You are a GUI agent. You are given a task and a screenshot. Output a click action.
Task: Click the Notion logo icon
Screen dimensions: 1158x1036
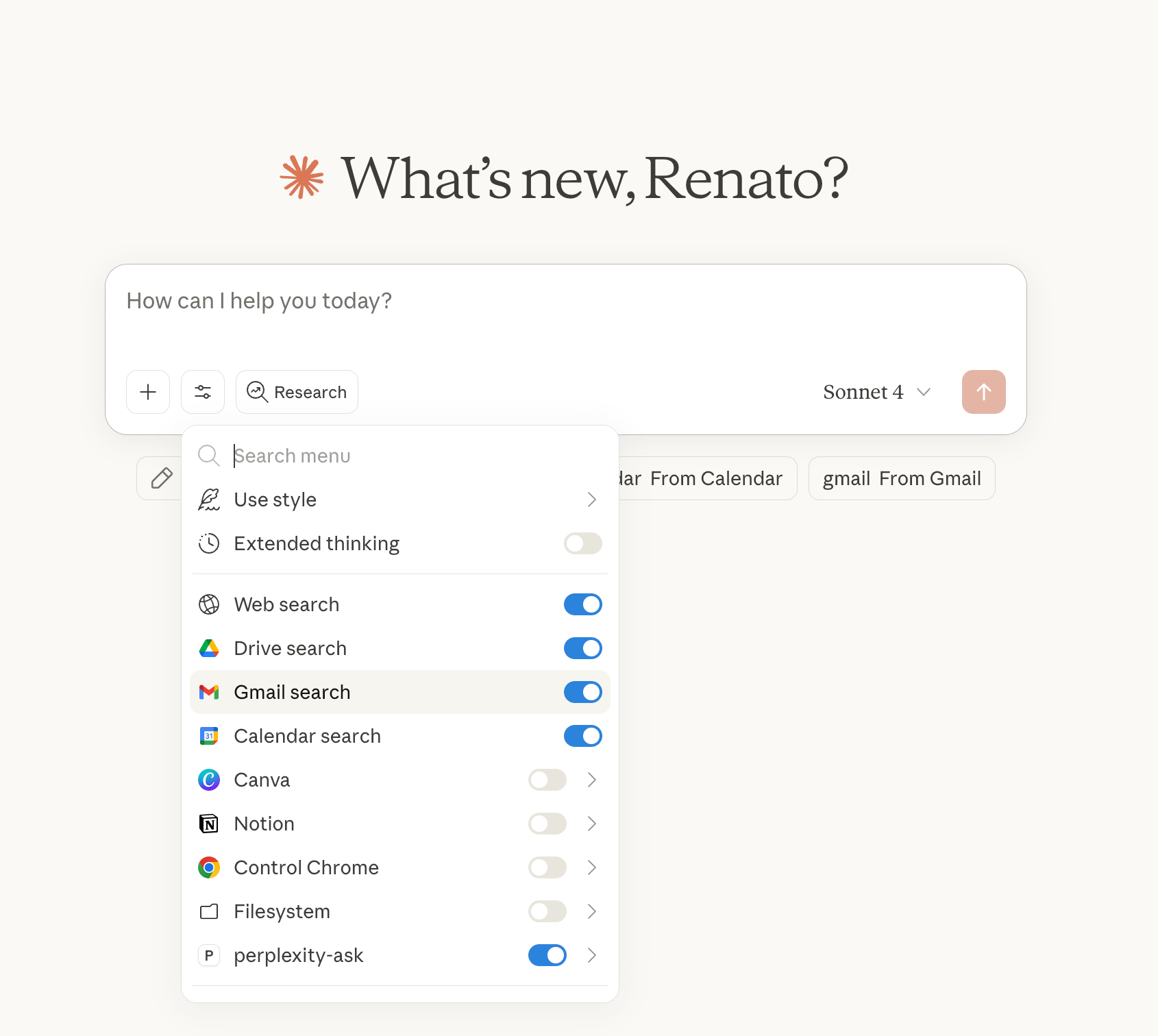209,824
